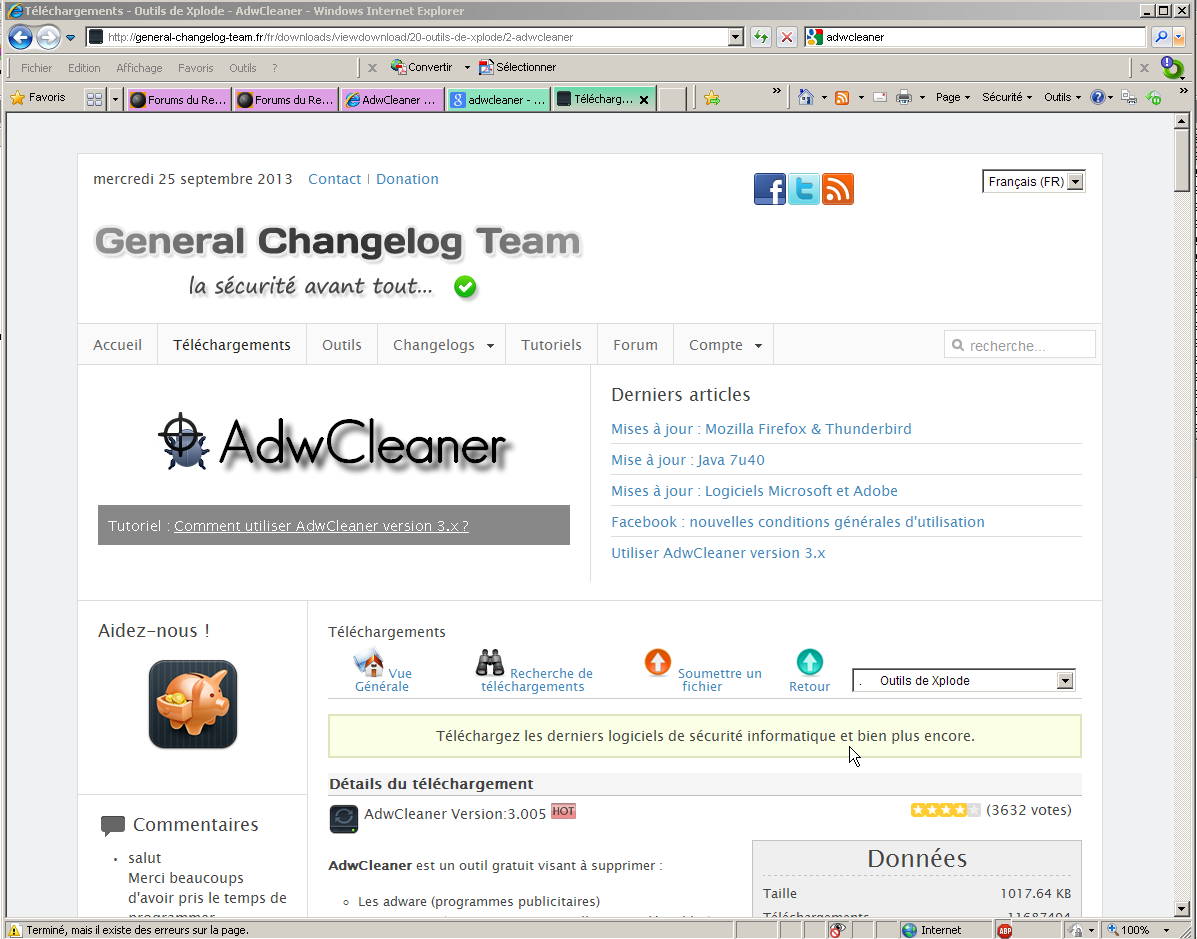The height and width of the screenshot is (939, 1197).
Task: Open the Edition menu
Action: tap(84, 68)
